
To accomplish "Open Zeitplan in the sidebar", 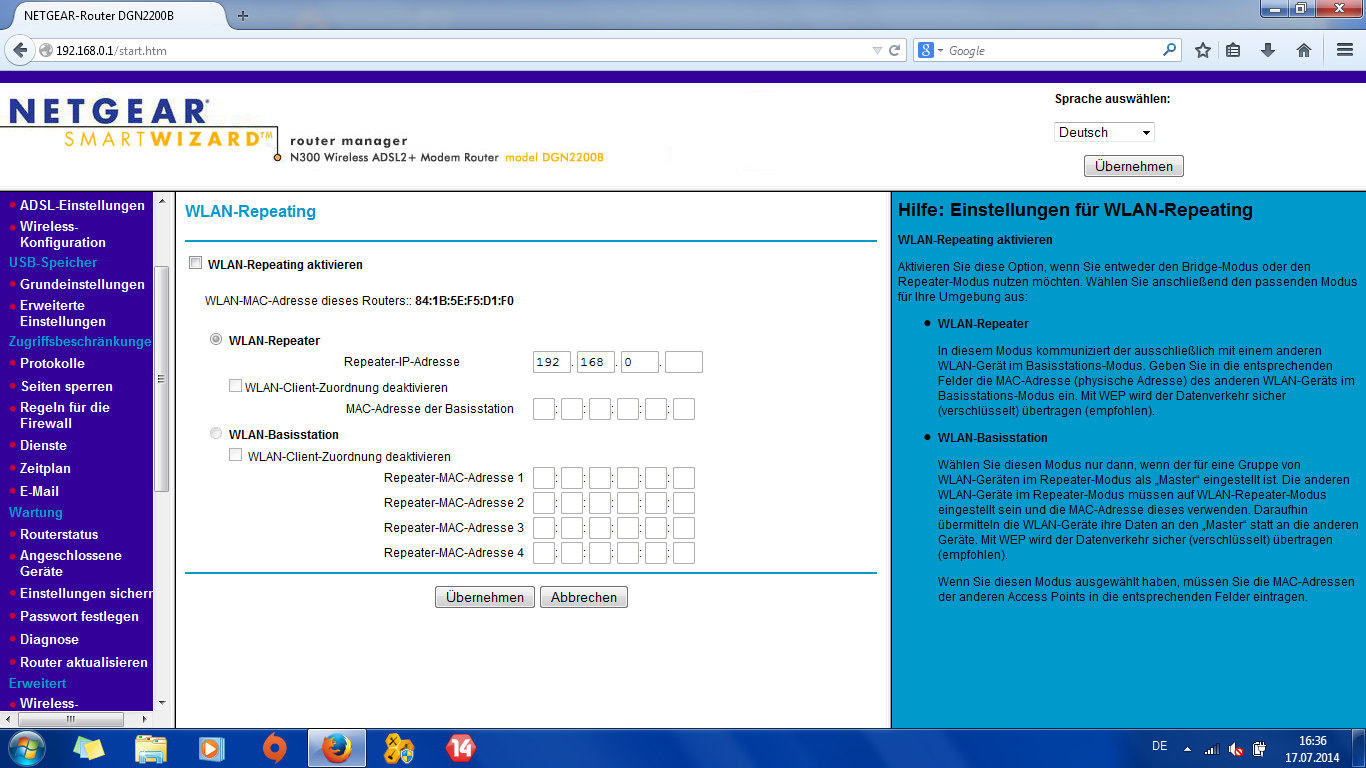I will (45, 468).
